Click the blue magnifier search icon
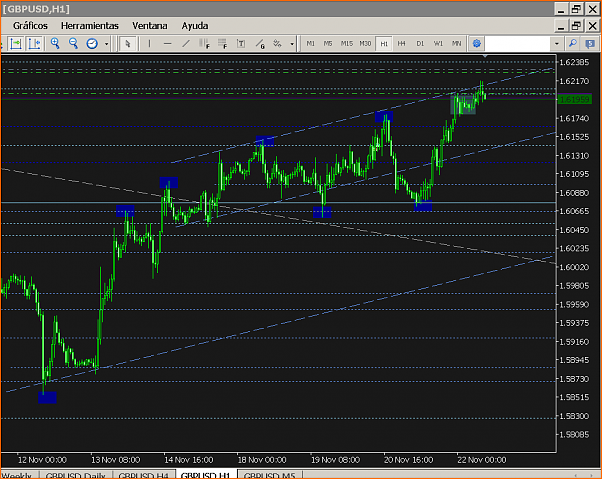 click(573, 44)
